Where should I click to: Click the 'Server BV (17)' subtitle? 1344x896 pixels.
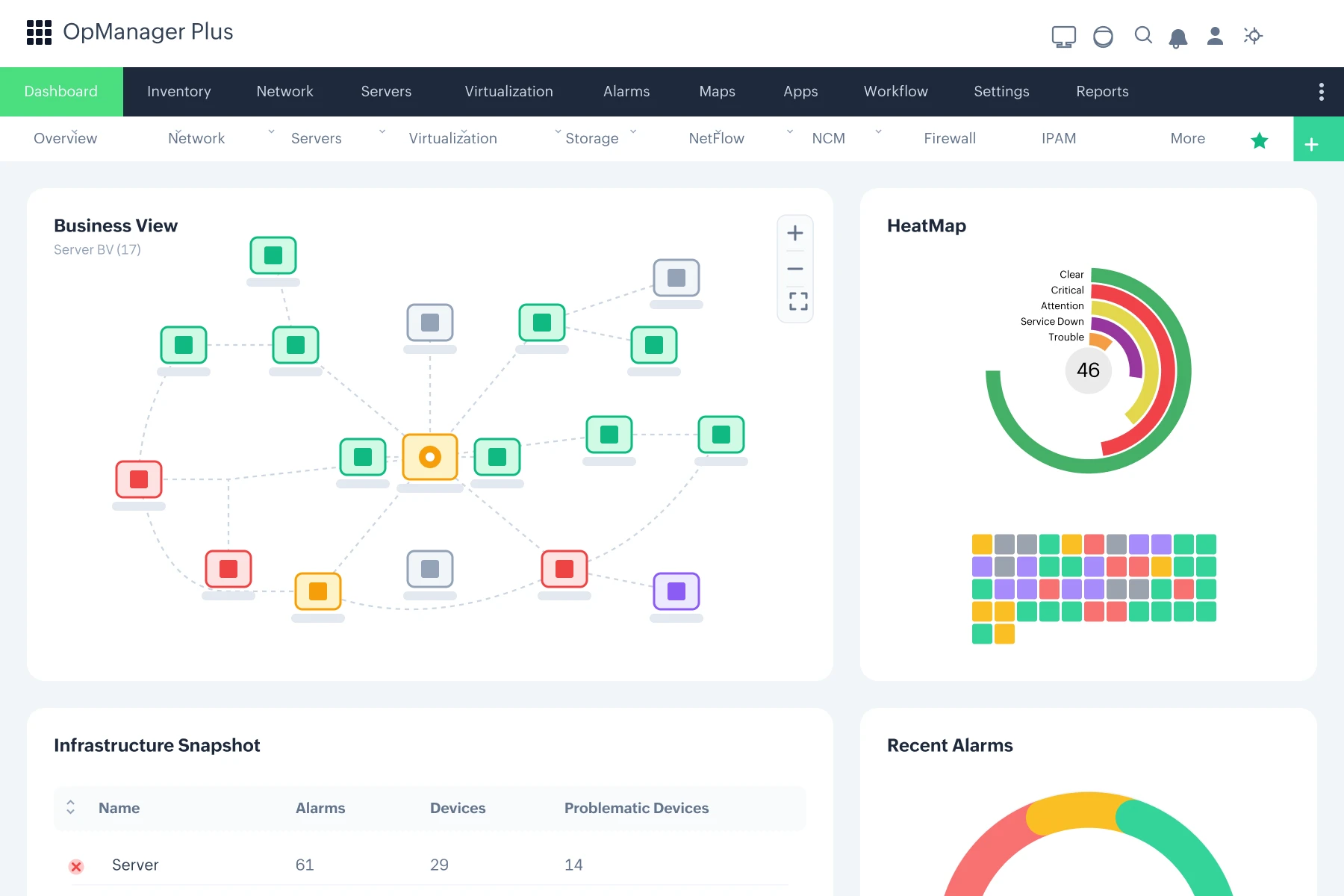click(97, 249)
